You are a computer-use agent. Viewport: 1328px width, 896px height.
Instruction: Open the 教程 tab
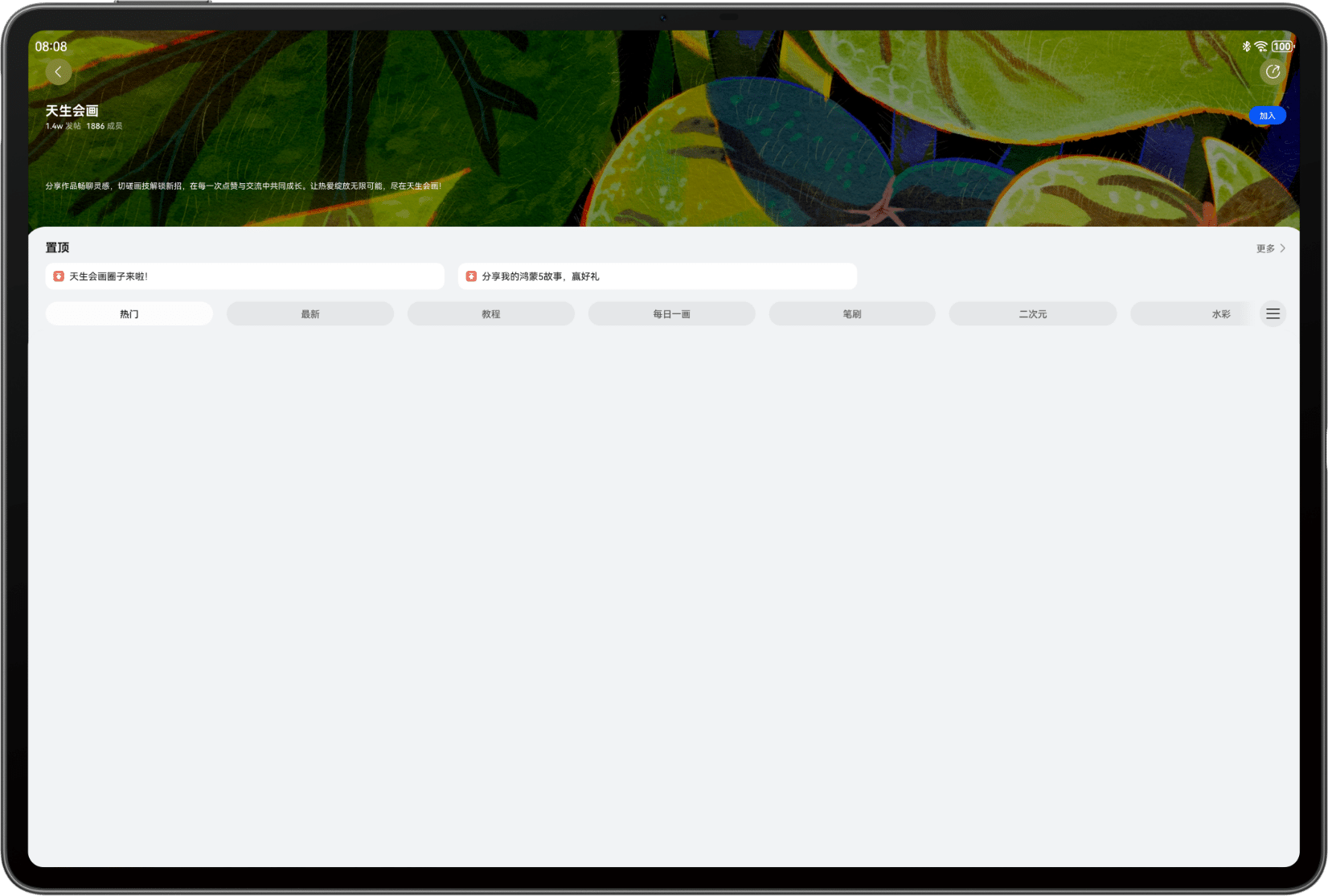point(491,313)
